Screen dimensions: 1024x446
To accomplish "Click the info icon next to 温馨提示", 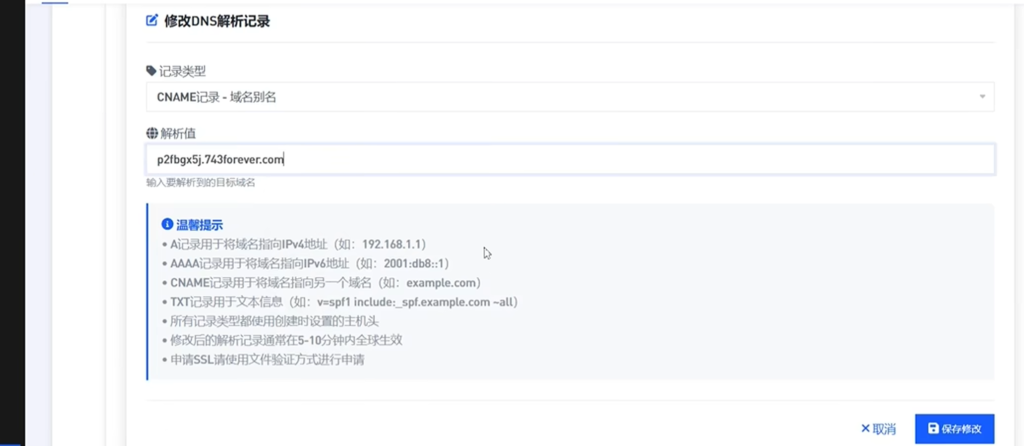I will coord(167,224).
